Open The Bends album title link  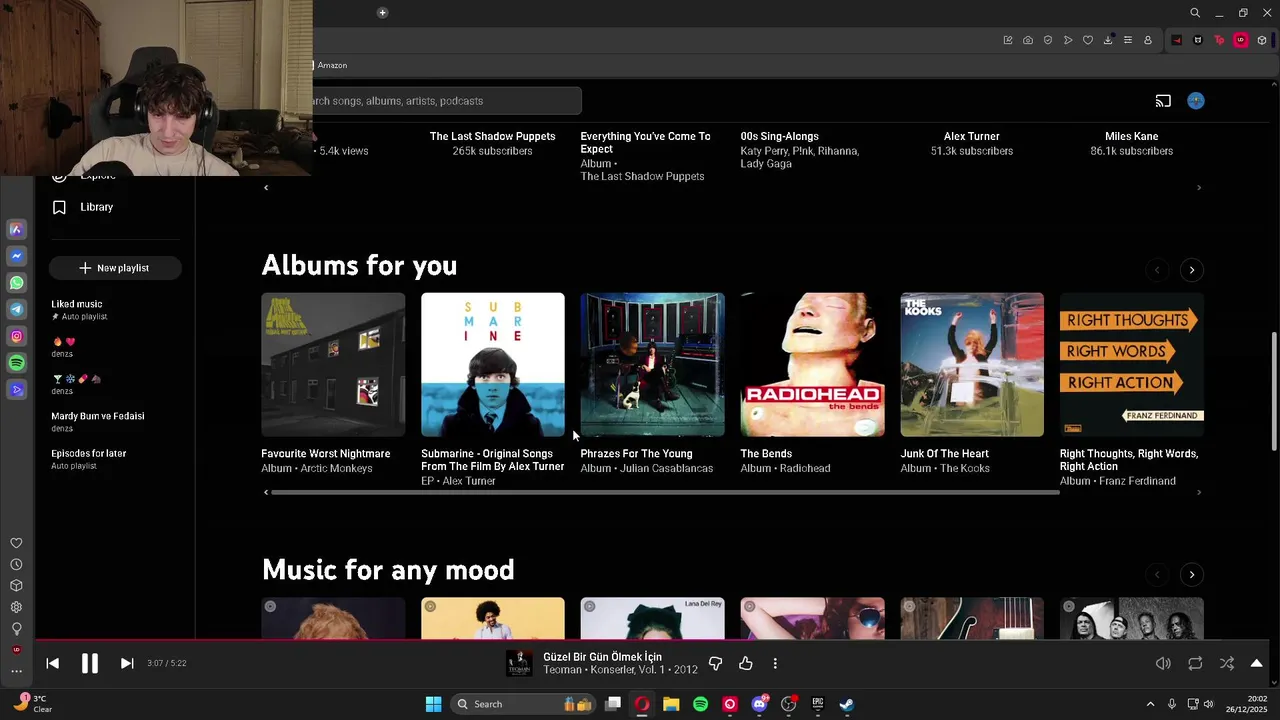766,454
